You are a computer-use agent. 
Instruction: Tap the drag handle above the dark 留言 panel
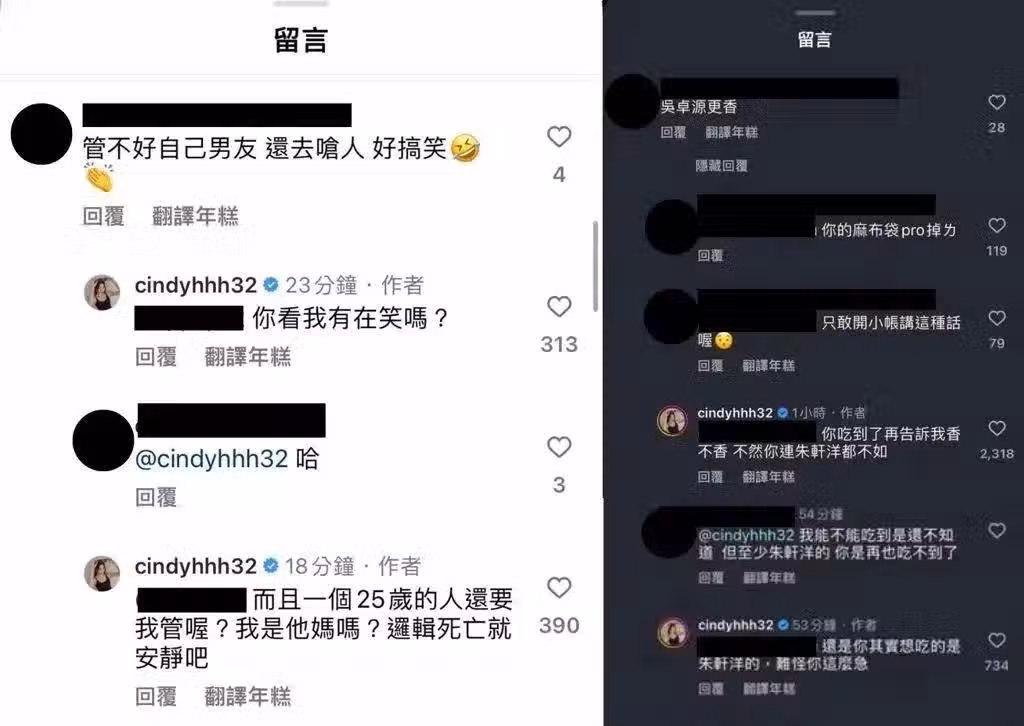pyautogui.click(x=814, y=12)
